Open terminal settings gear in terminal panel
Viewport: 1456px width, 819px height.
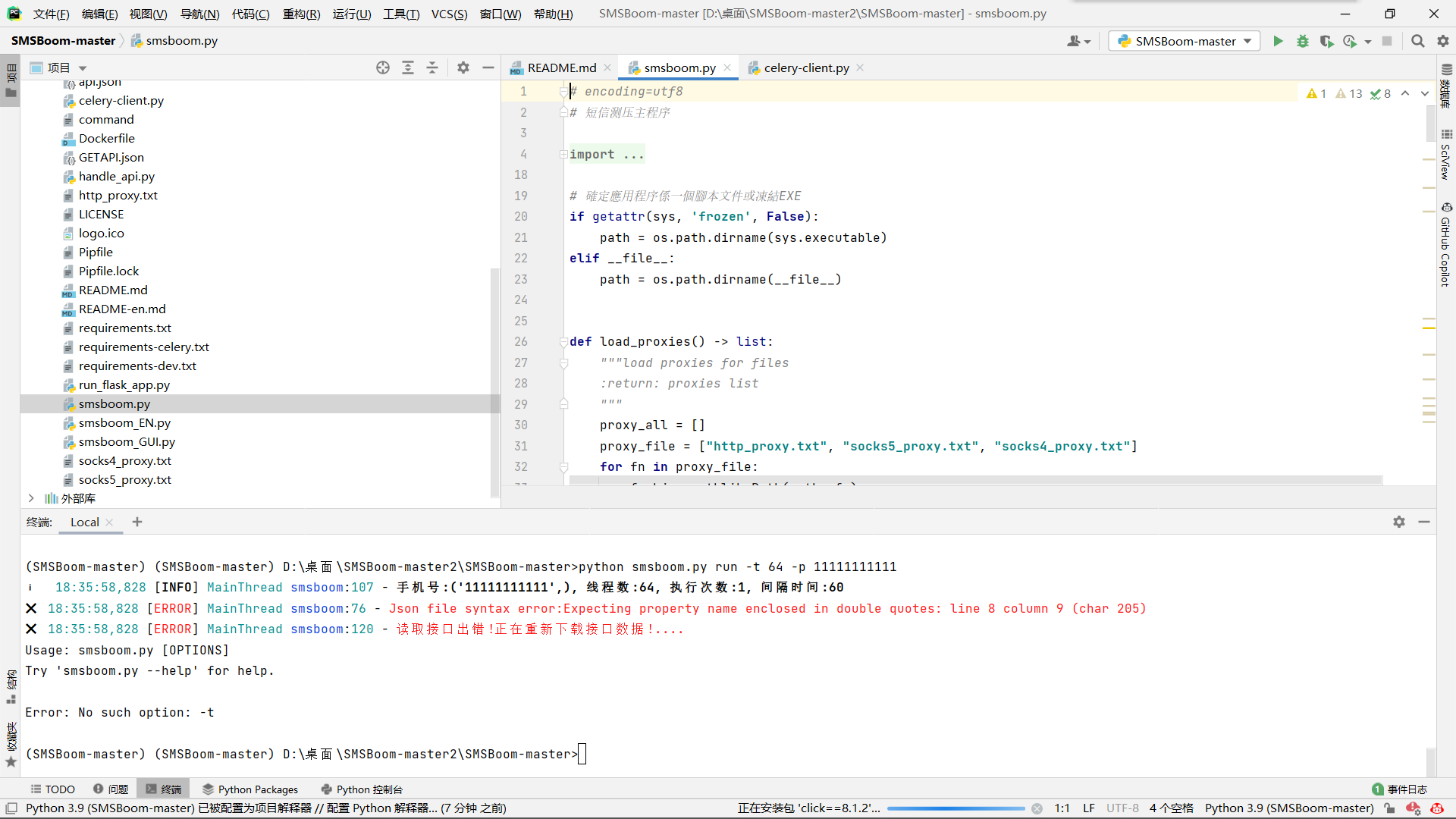coord(1399,522)
